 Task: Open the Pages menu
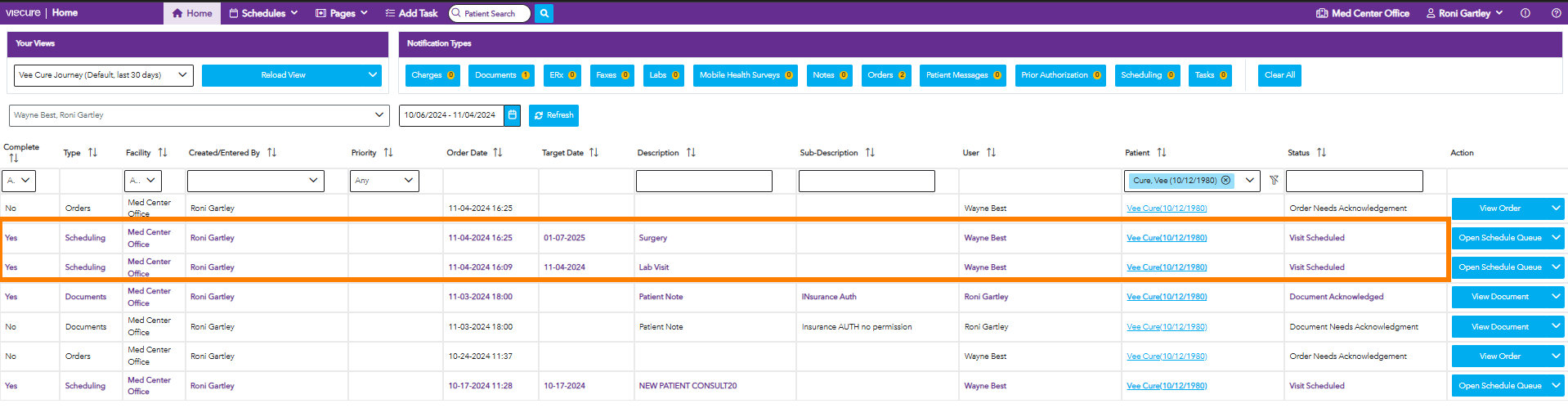(x=342, y=13)
